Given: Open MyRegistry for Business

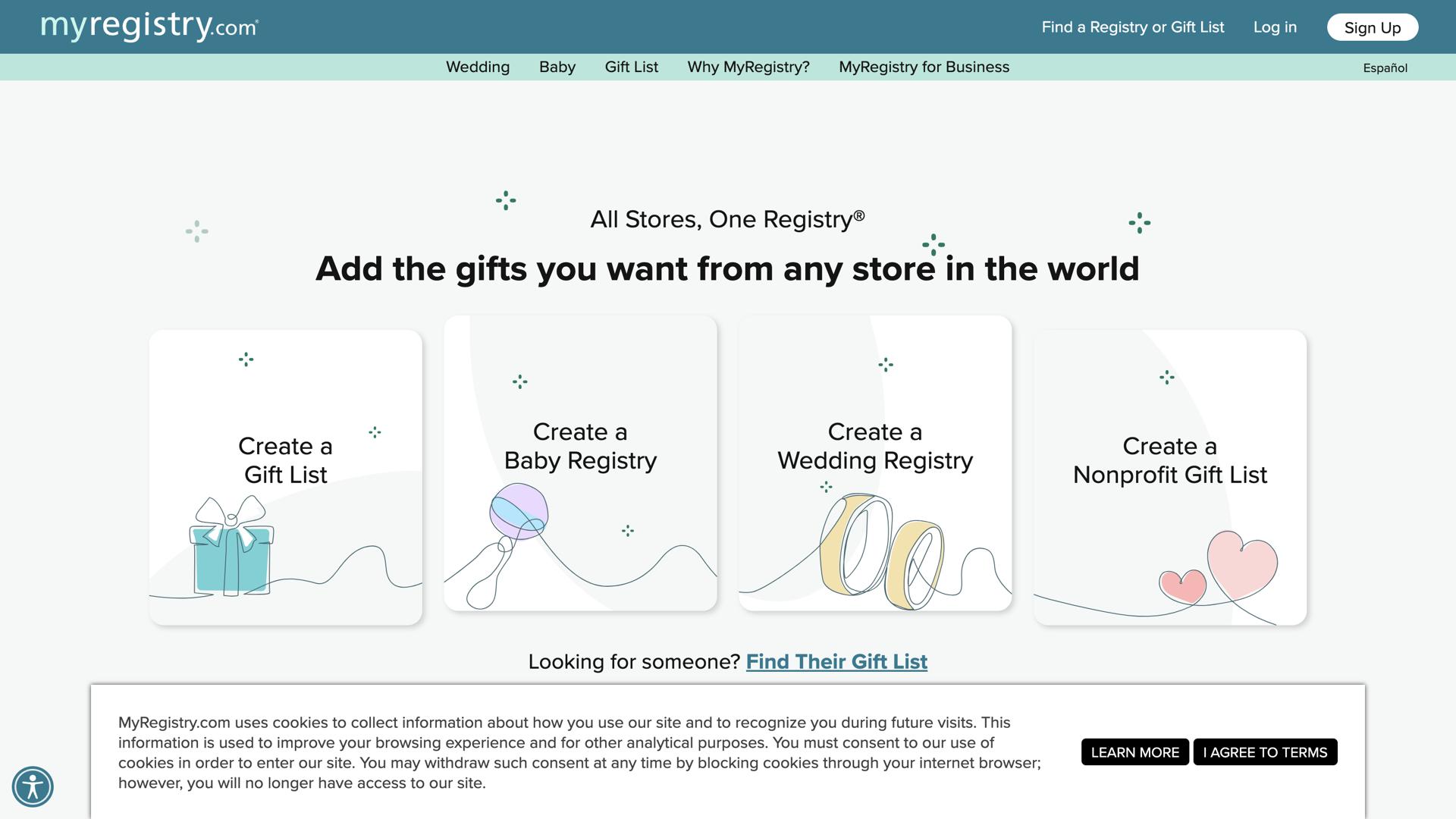Looking at the screenshot, I should [x=924, y=67].
